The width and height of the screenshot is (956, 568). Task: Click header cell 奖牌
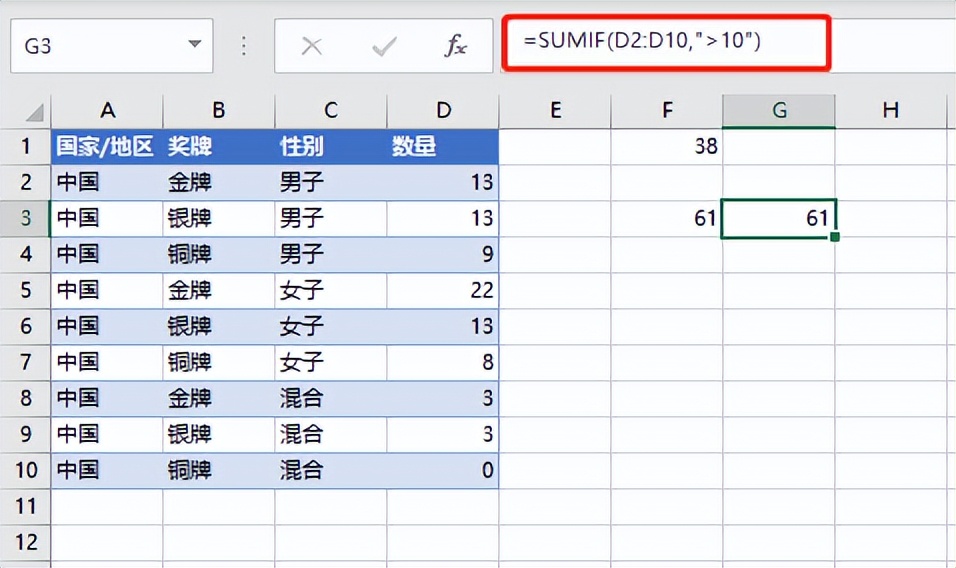click(219, 146)
